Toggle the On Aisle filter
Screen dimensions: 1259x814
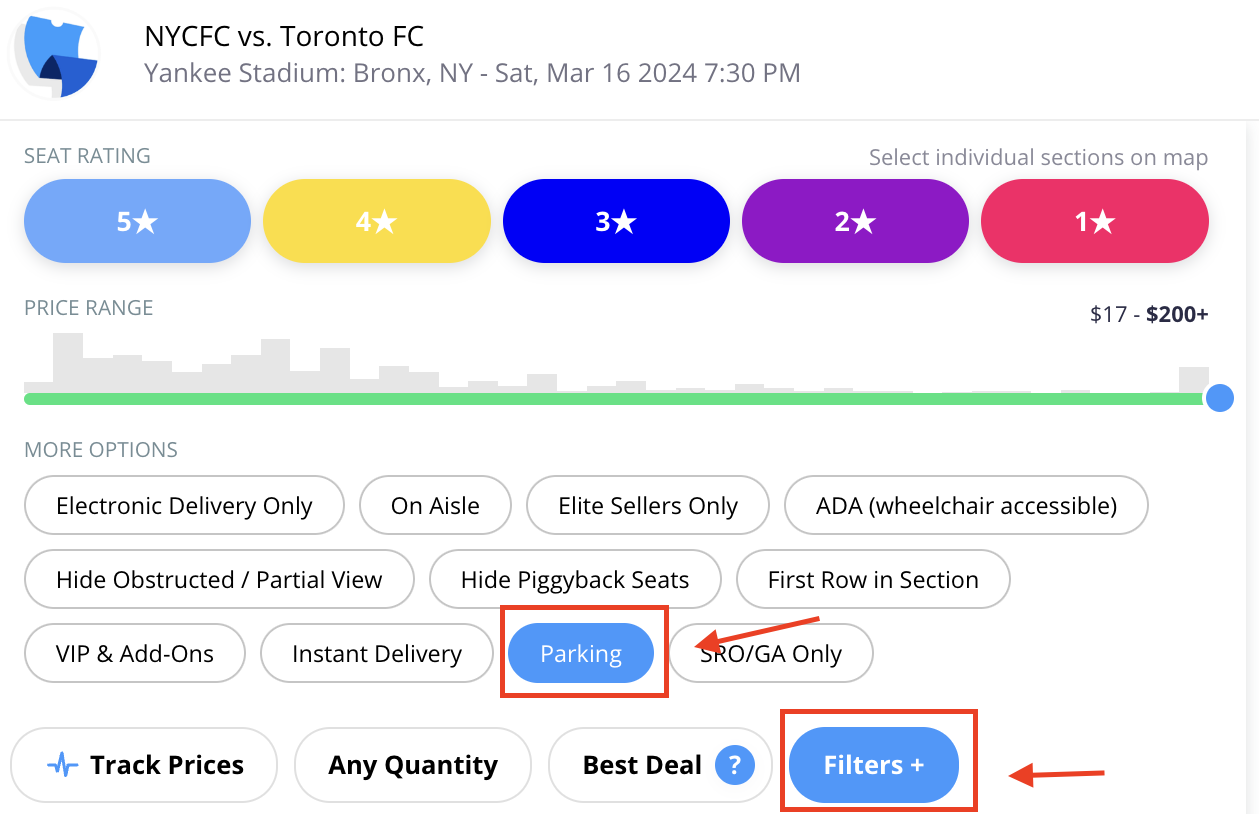435,506
